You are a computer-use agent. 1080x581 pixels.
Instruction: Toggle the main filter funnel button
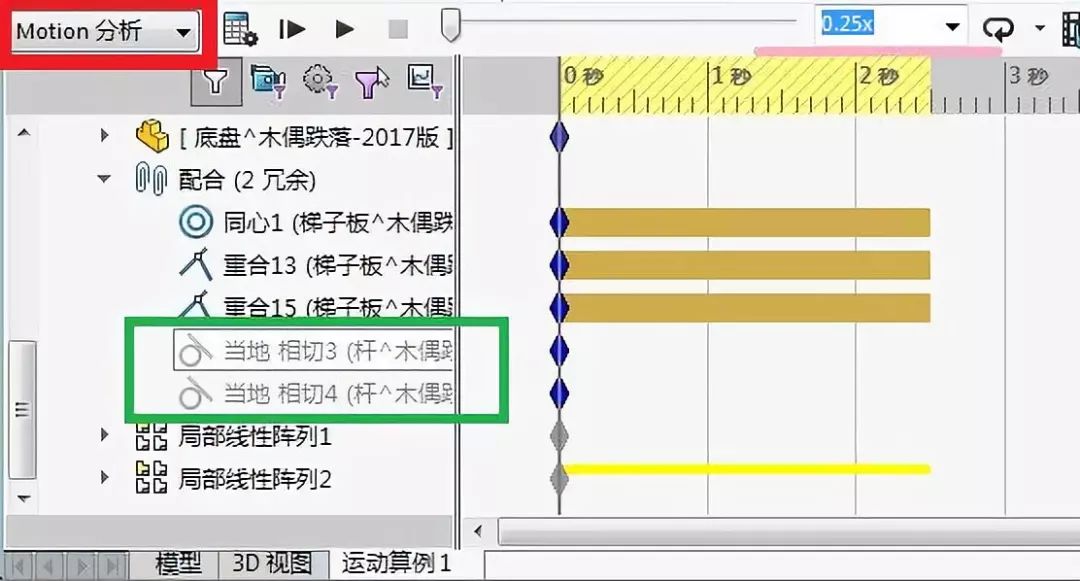(218, 83)
